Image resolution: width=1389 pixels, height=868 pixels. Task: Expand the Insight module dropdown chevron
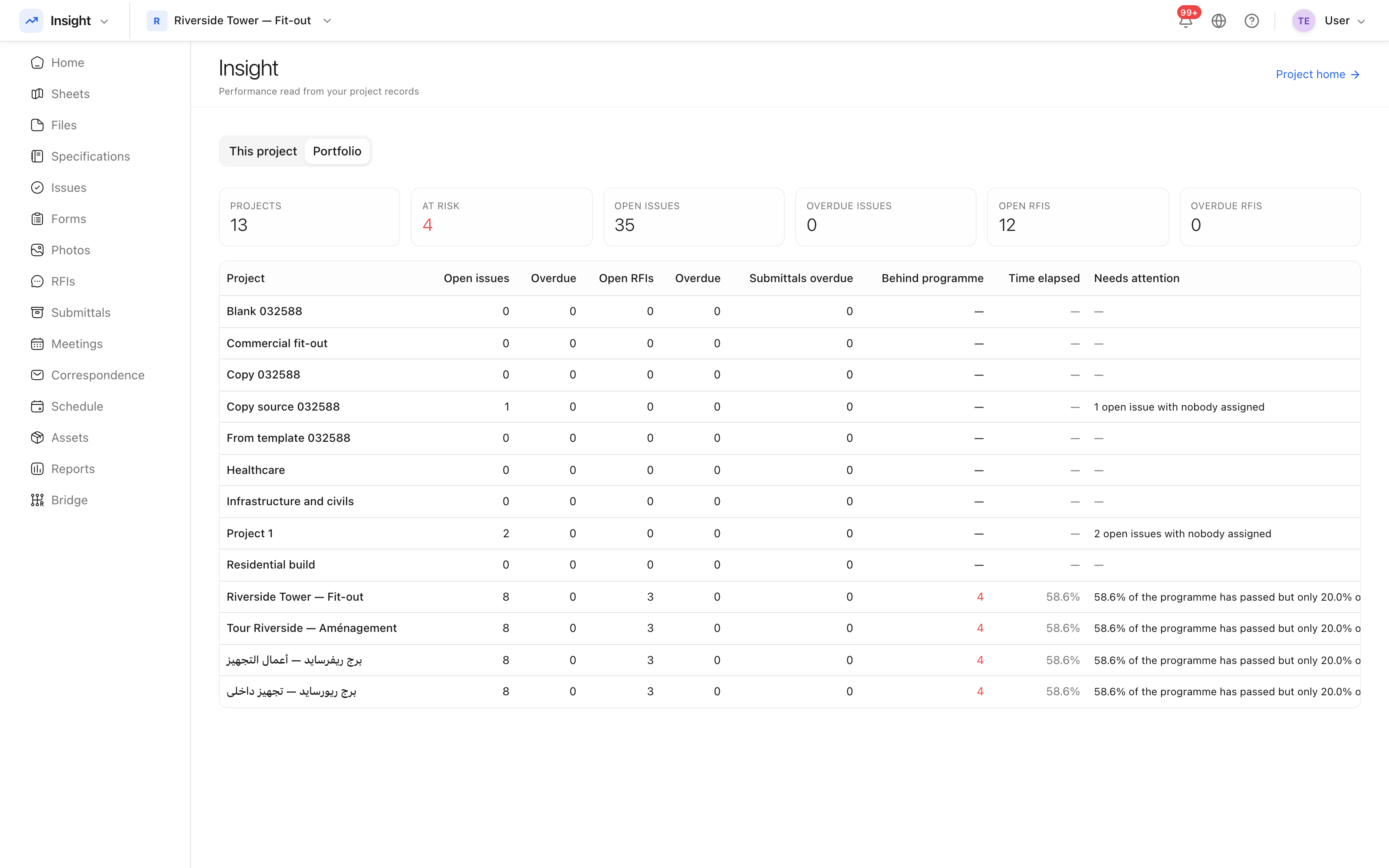click(x=105, y=21)
